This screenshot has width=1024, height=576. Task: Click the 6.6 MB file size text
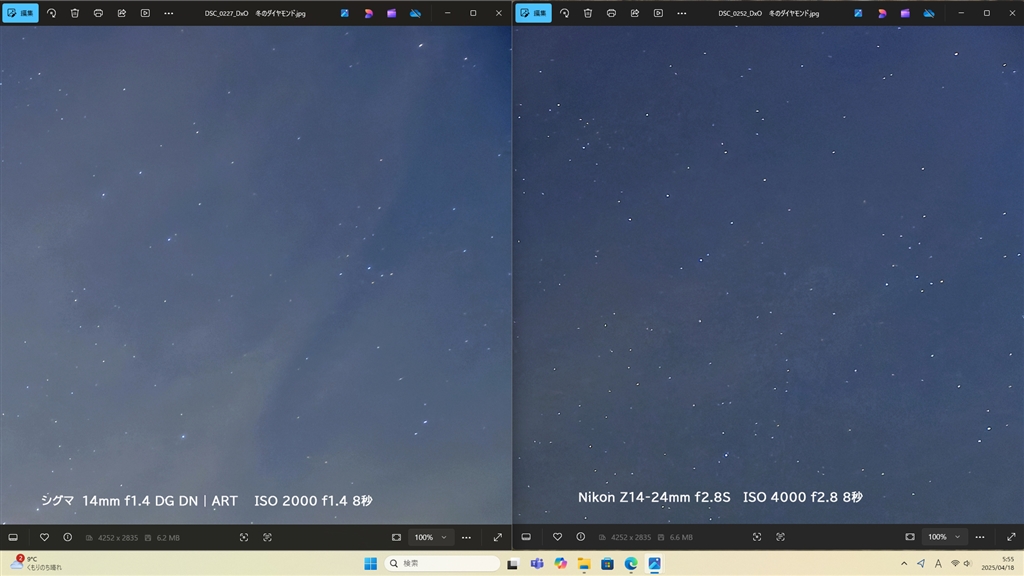pos(681,537)
